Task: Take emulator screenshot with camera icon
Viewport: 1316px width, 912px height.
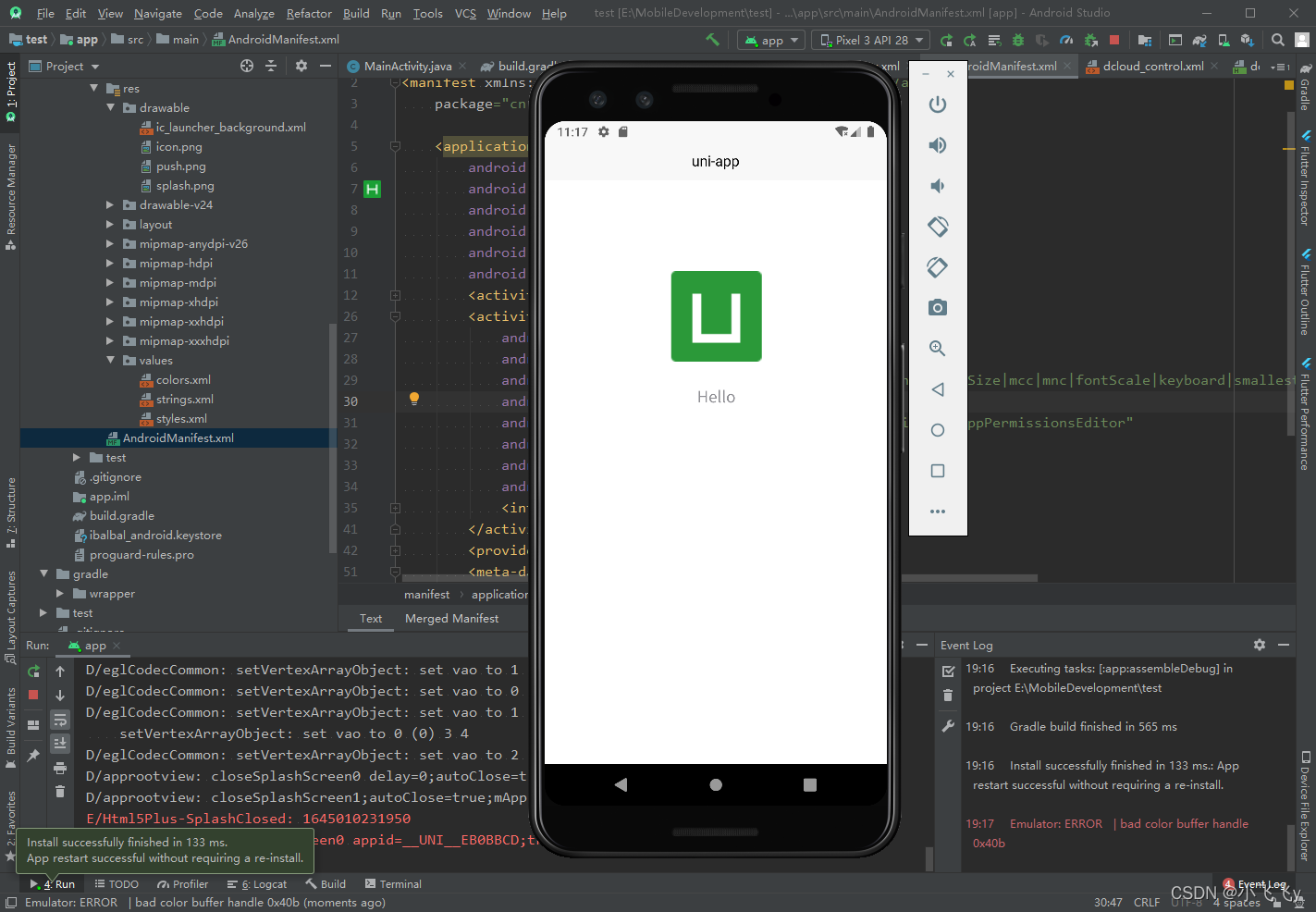Action: click(x=938, y=308)
